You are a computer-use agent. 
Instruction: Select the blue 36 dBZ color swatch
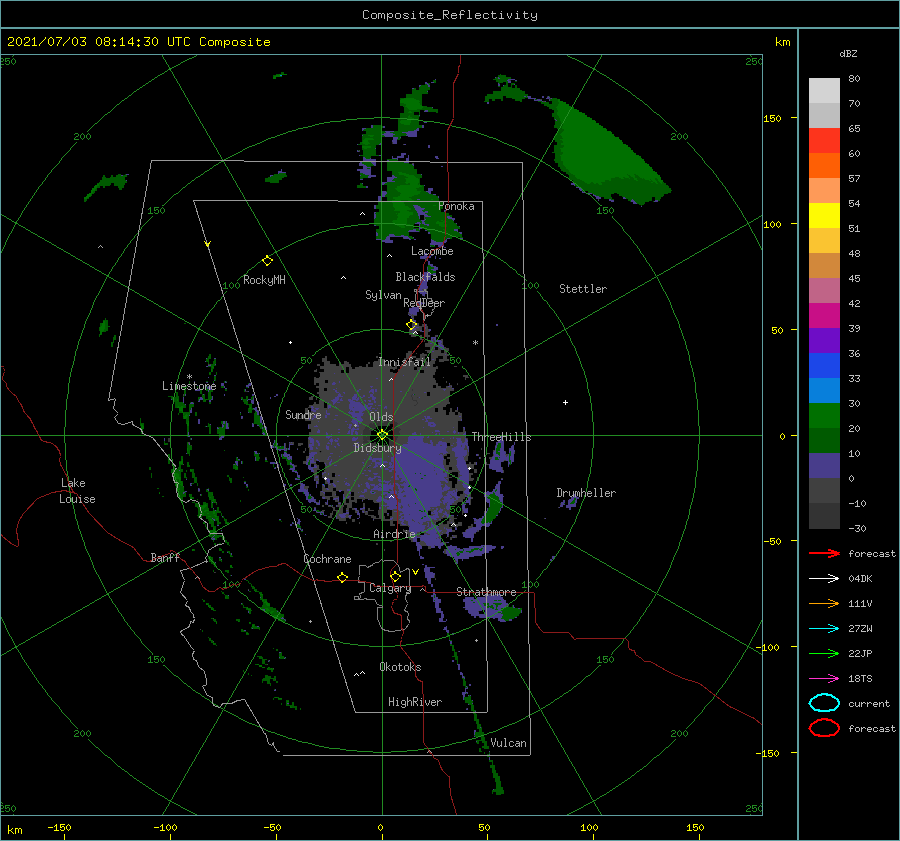[824, 365]
